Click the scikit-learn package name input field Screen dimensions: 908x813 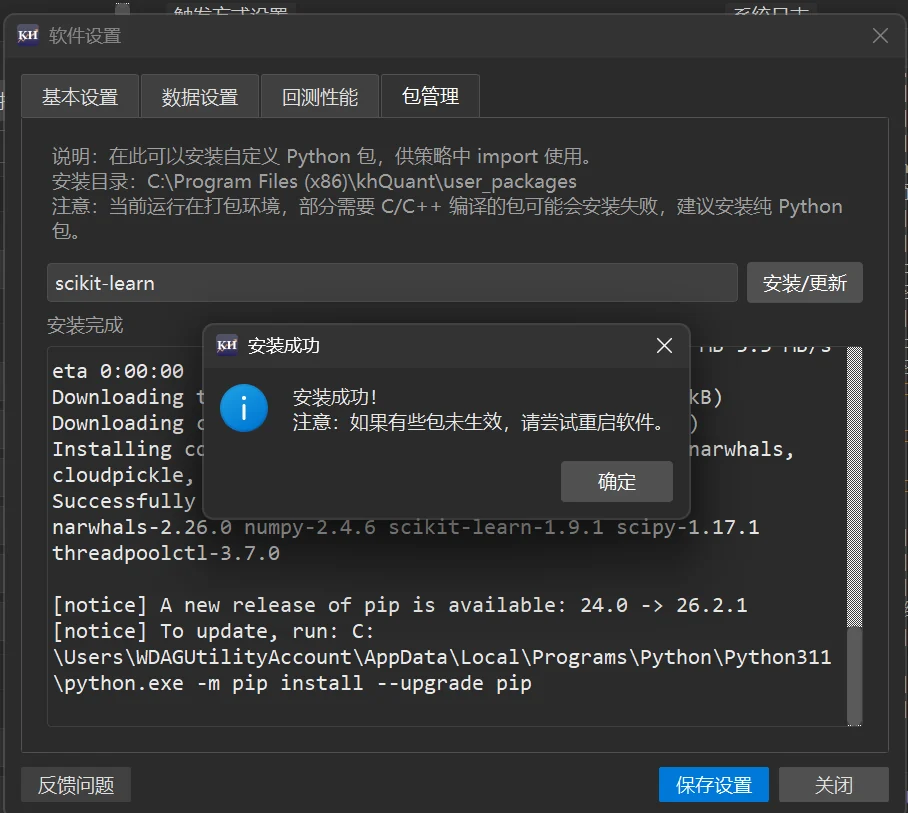click(x=392, y=283)
